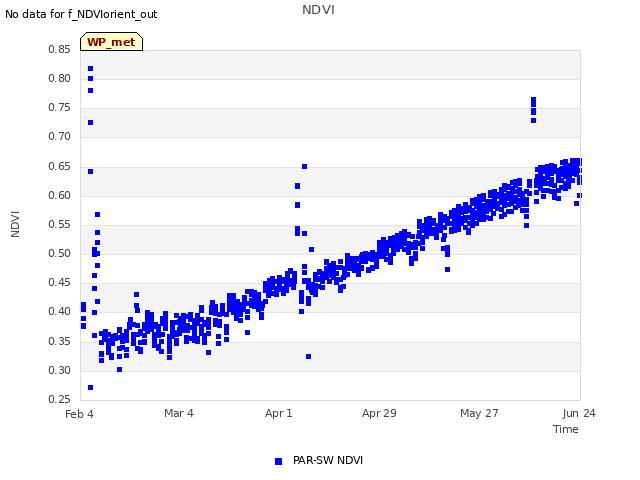Click the Jun 24 x-axis label

pyautogui.click(x=579, y=413)
